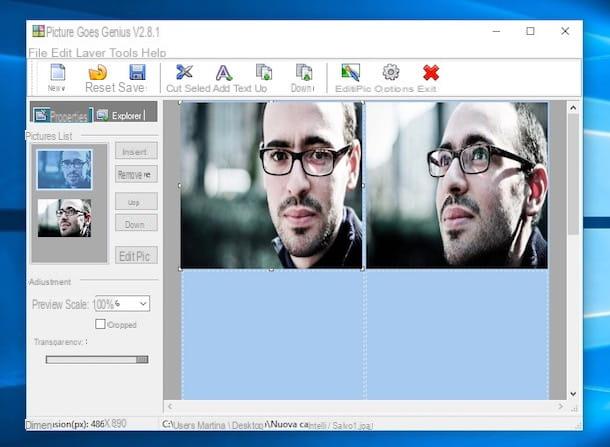Screen dimensions: 610x447
Task: Select the right face photo on canvas
Action: click(457, 185)
